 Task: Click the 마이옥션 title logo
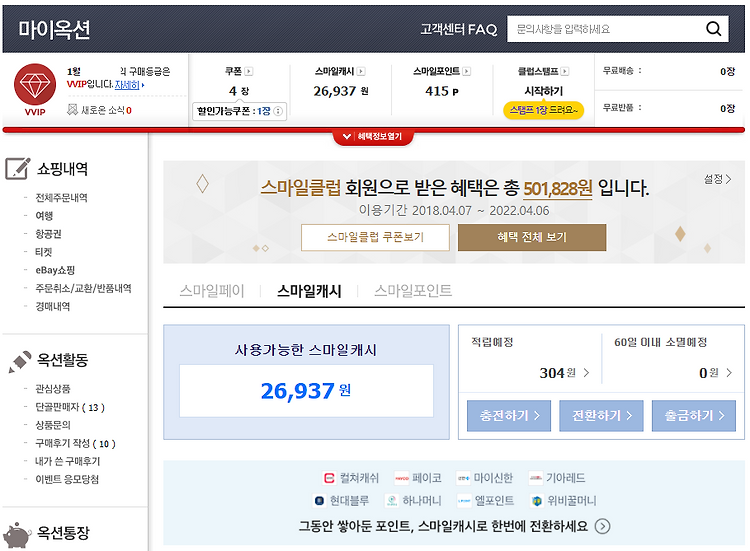[x=54, y=29]
